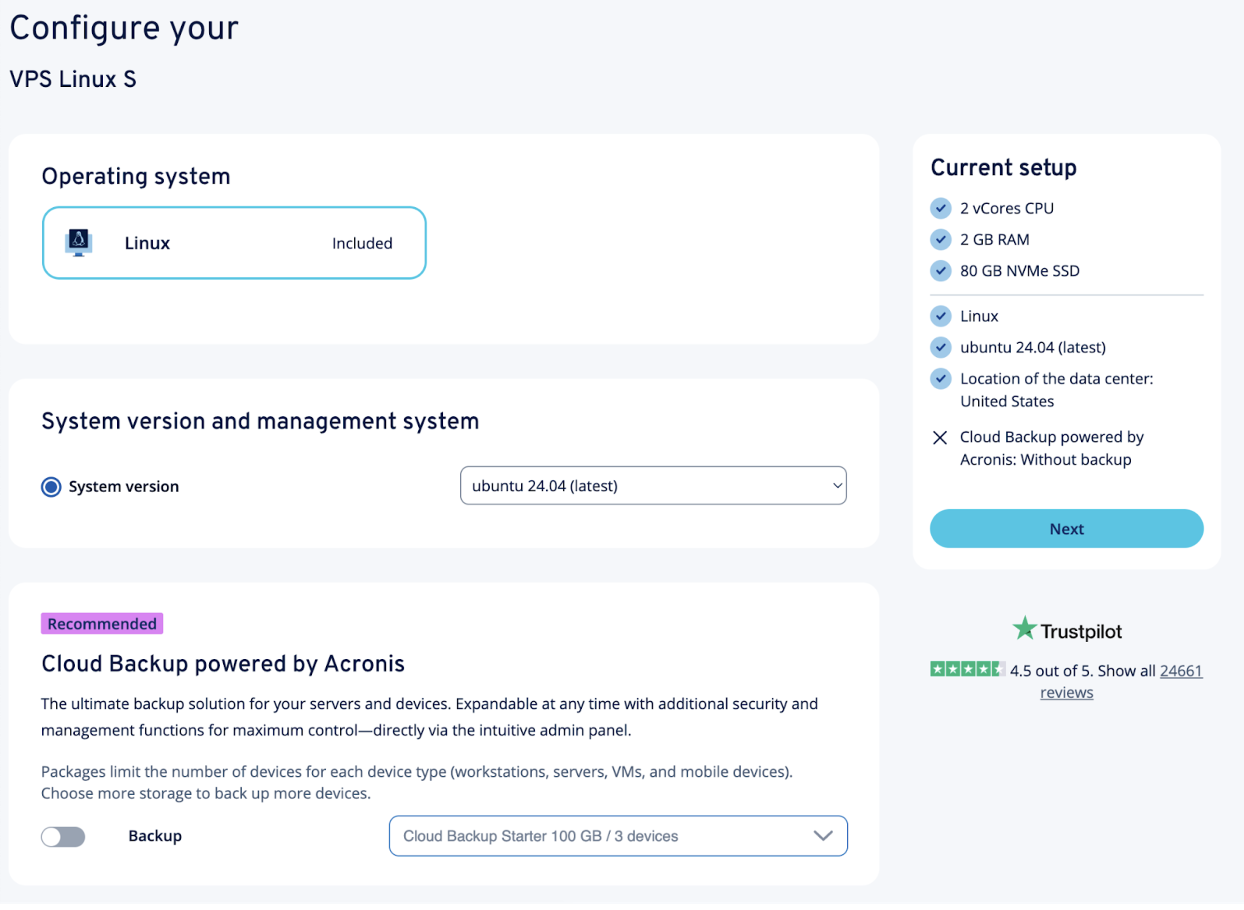Image resolution: width=1244 pixels, height=910 pixels.
Task: Click 'System version and management system' heading
Action: tap(260, 421)
